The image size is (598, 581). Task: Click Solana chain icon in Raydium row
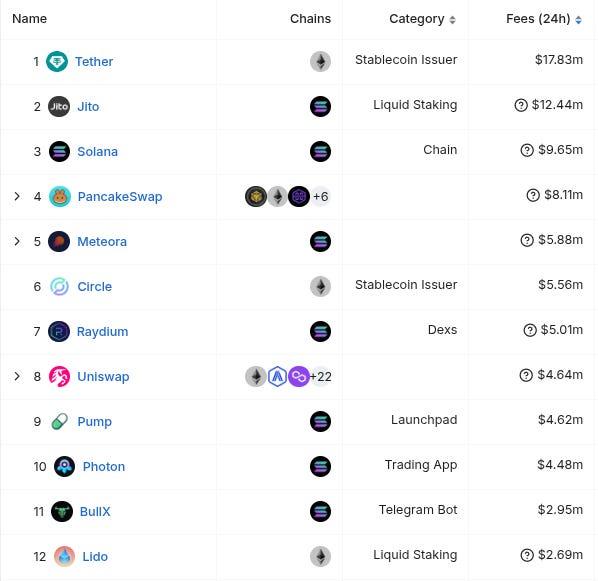320,332
